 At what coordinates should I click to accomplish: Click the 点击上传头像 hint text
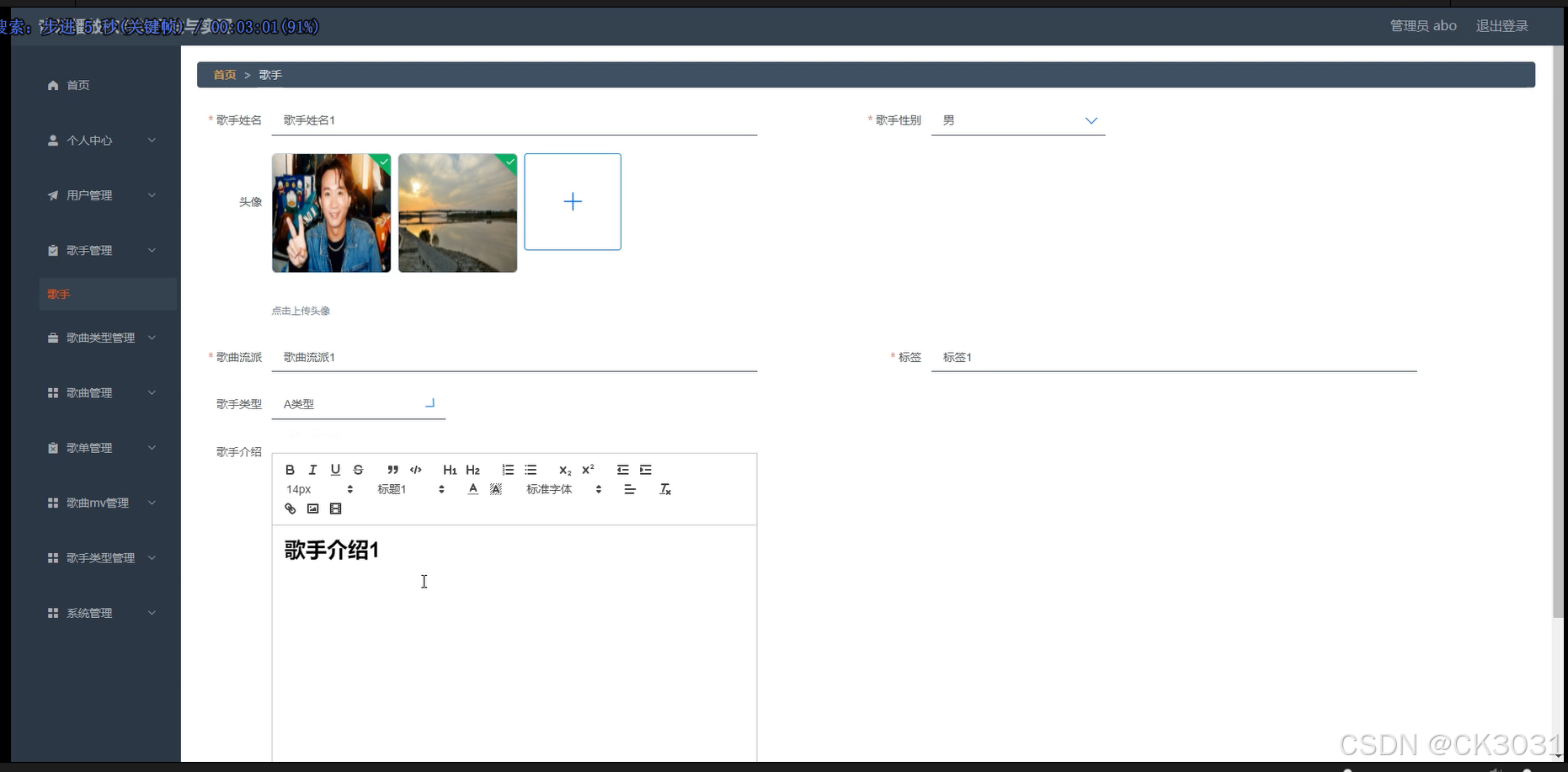tap(301, 311)
